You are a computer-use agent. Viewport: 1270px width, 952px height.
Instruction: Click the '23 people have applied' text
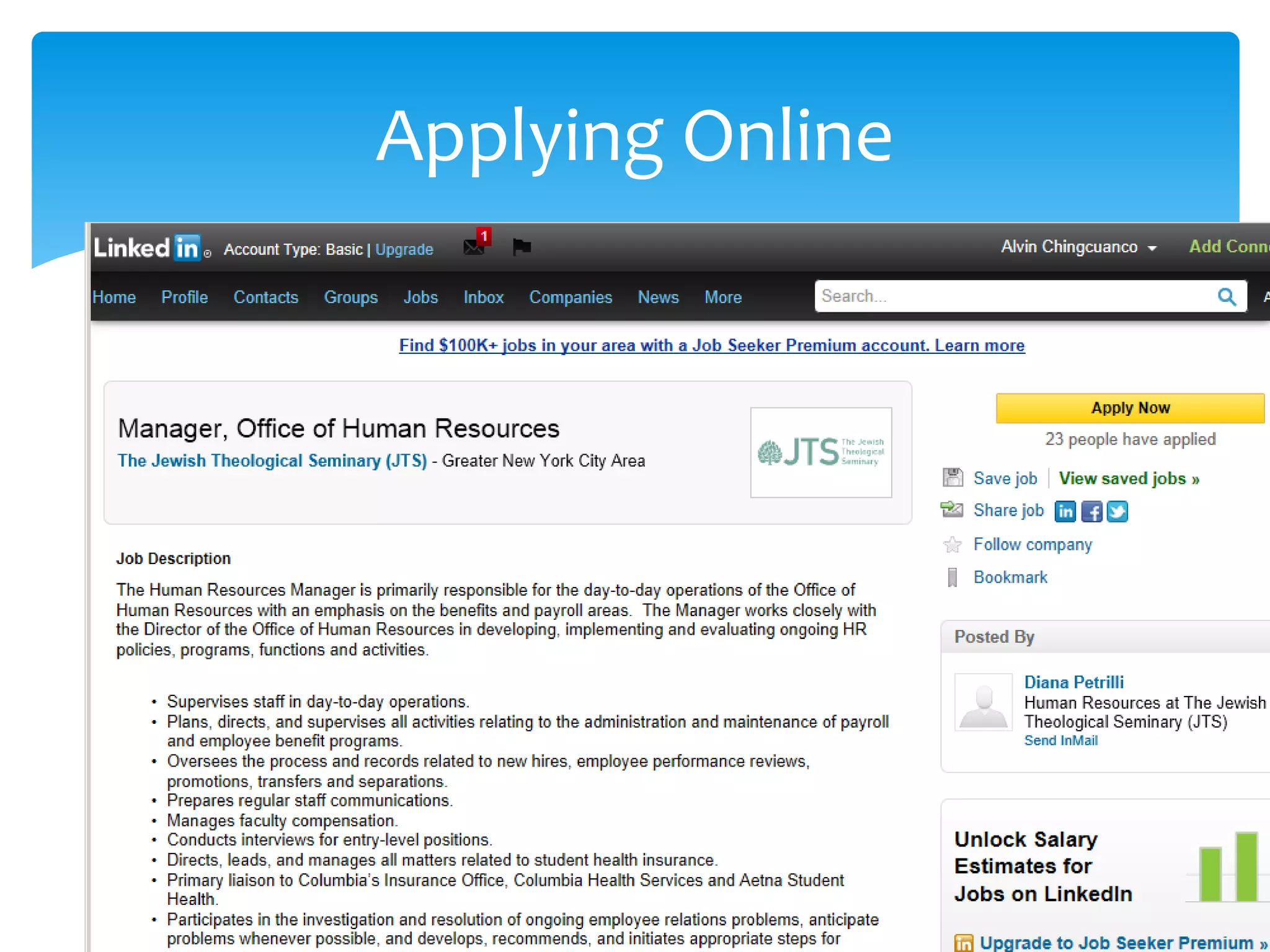coord(1130,439)
